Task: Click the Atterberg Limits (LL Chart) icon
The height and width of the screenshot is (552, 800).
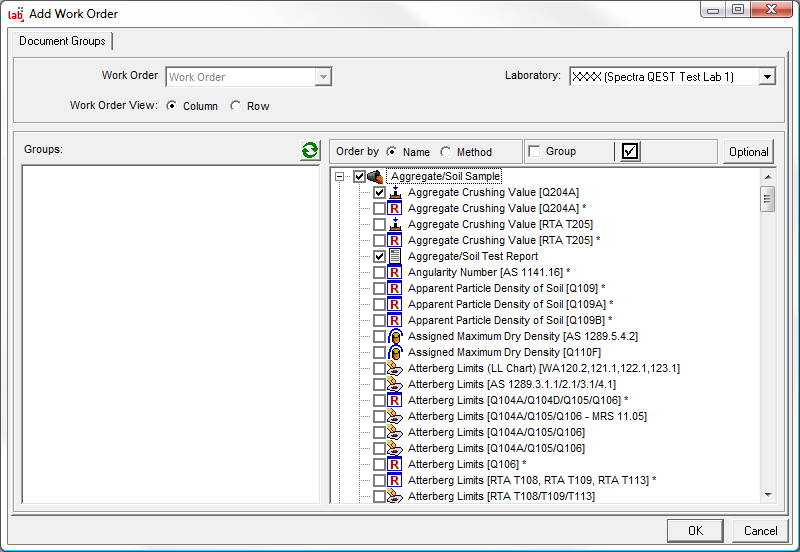Action: coord(394,368)
